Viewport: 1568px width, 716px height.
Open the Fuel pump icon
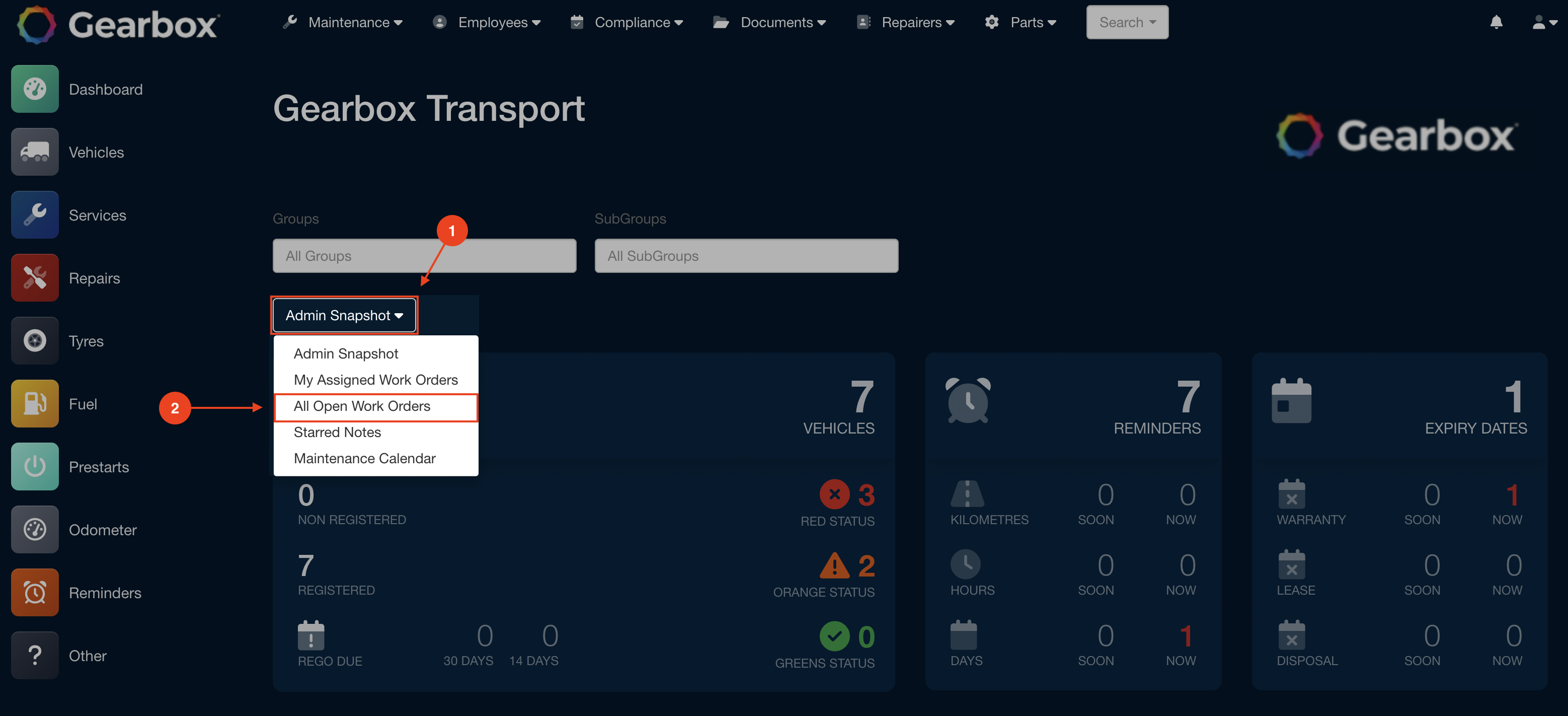[35, 404]
